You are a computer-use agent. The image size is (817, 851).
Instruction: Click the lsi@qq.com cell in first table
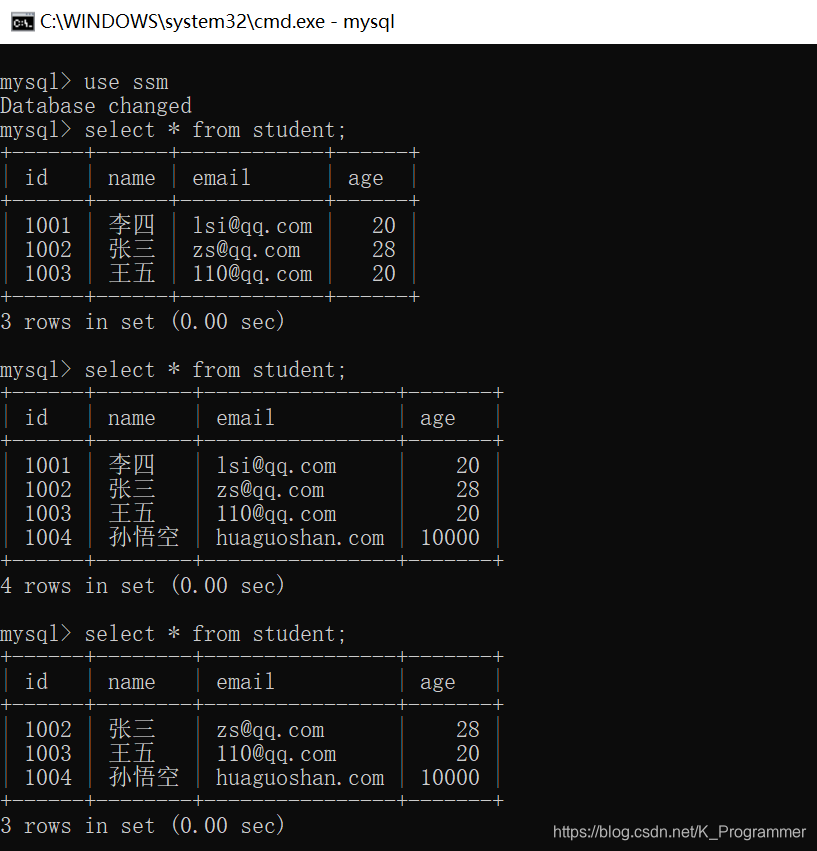(252, 226)
